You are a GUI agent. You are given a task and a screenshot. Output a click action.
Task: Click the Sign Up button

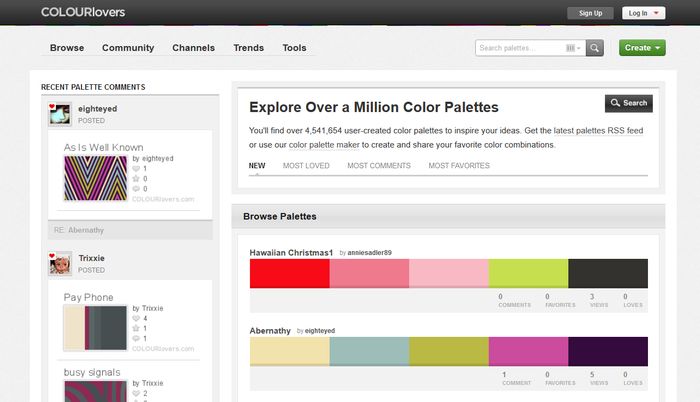pyautogui.click(x=591, y=13)
